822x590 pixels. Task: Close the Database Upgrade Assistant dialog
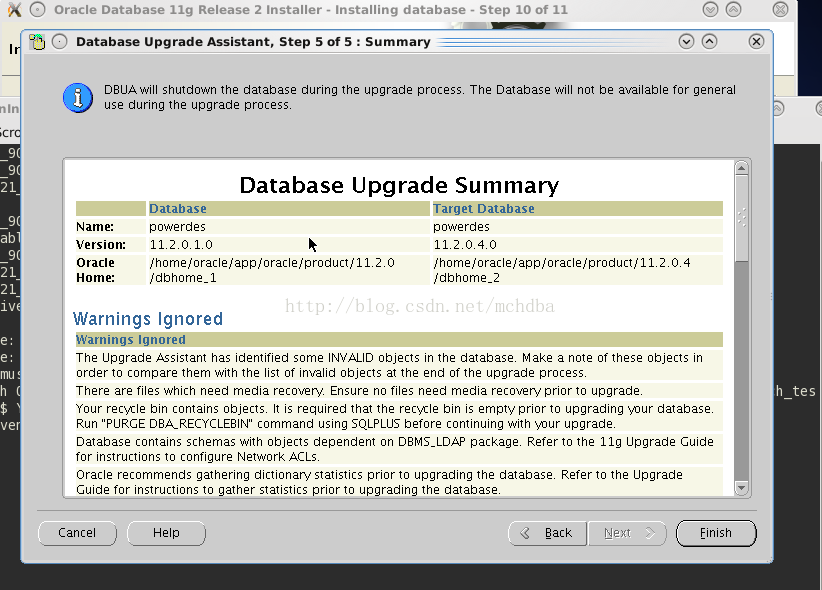pyautogui.click(x=756, y=42)
